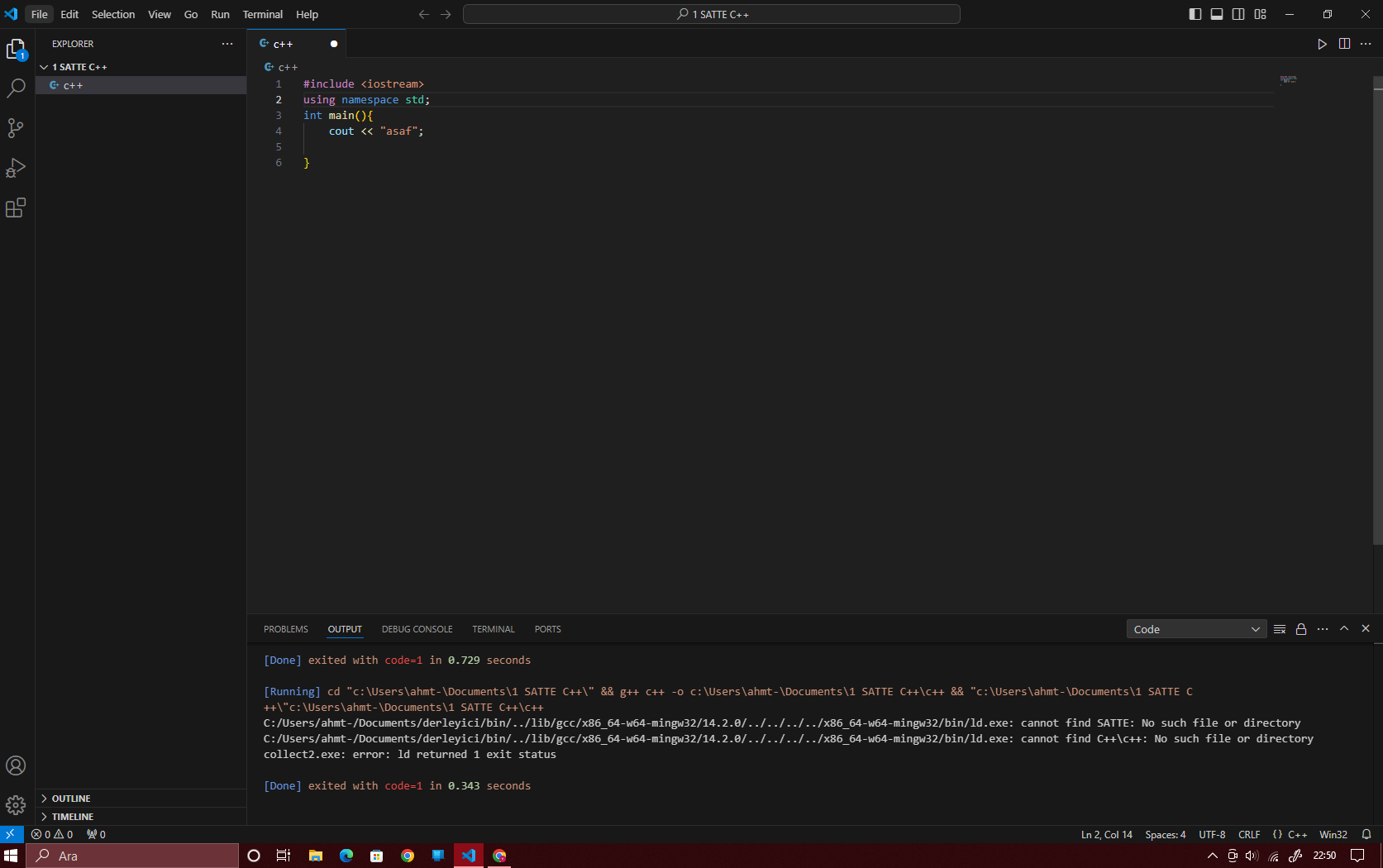Viewport: 1383px width, 868px height.
Task: Toggle Secondary Side Bar visibility
Action: pyautogui.click(x=1238, y=14)
